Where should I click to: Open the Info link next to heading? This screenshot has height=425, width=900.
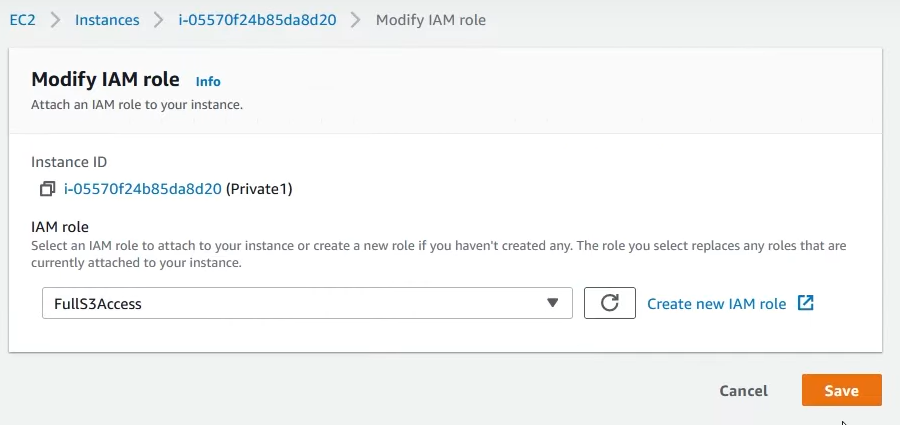208,82
